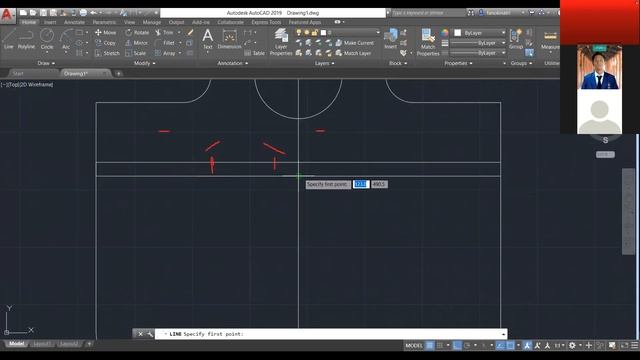Screen dimensions: 640x360
Task: Click the Fillet tool
Action: pyautogui.click(x=164, y=43)
